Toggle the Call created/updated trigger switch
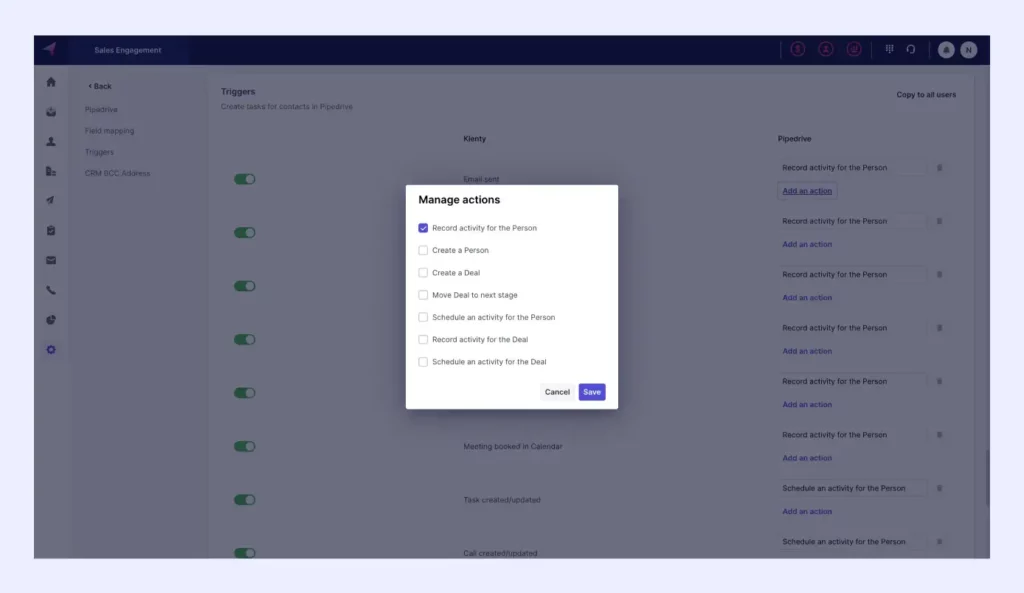 (x=244, y=553)
